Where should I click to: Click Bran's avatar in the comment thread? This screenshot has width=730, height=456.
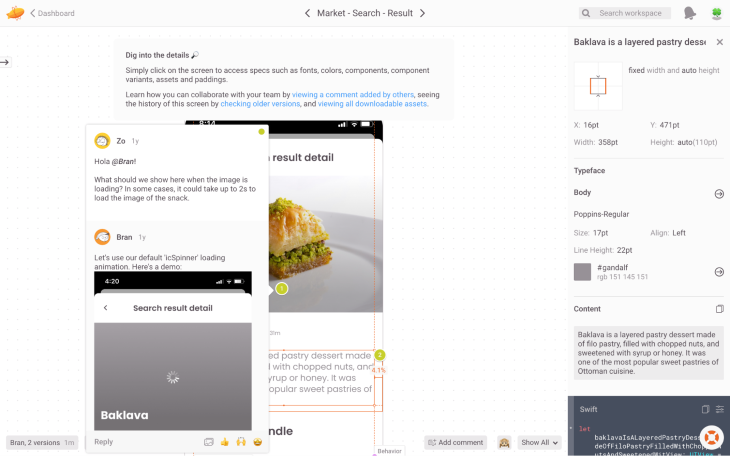(x=102, y=237)
